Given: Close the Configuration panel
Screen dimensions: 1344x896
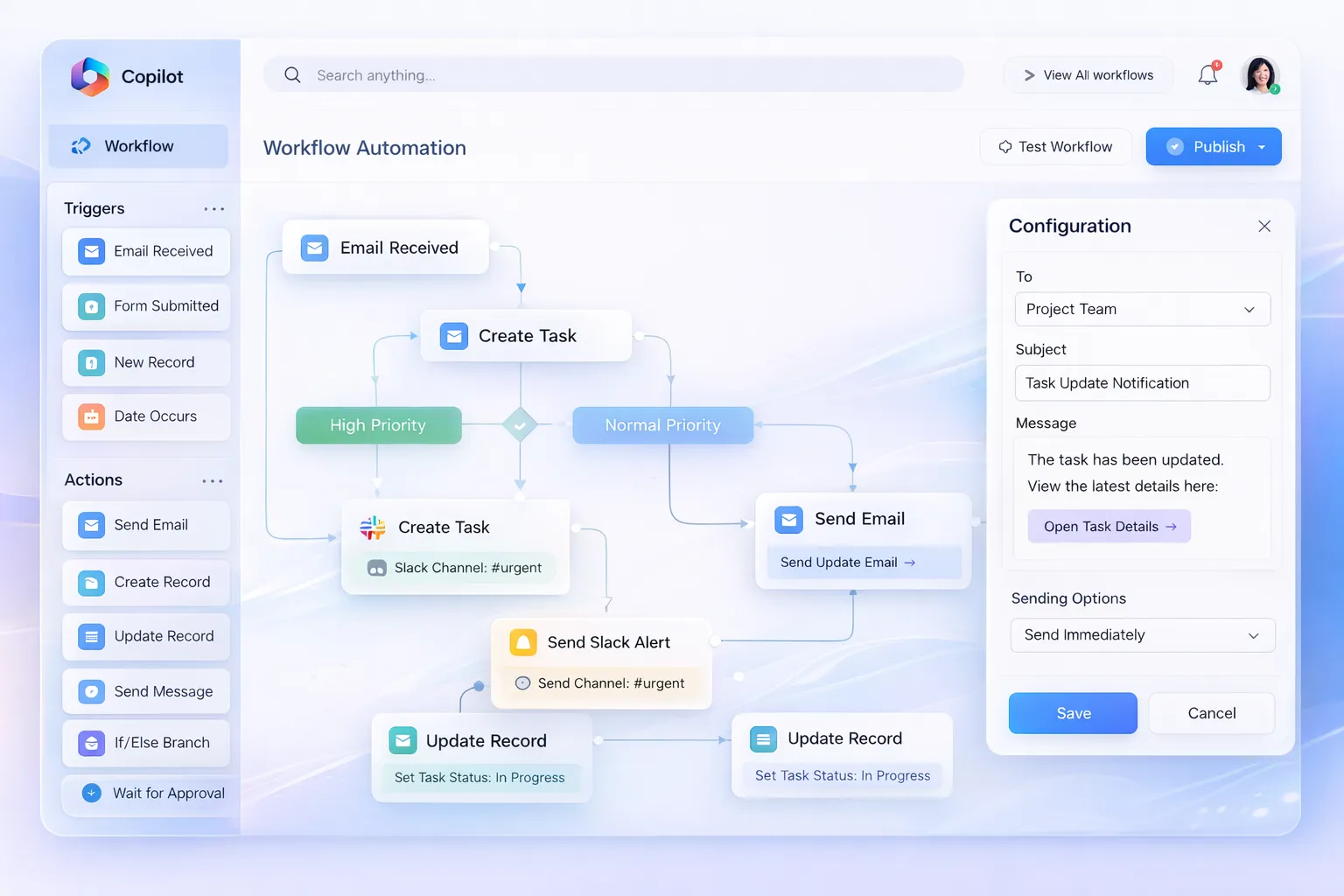Looking at the screenshot, I should (x=1264, y=227).
